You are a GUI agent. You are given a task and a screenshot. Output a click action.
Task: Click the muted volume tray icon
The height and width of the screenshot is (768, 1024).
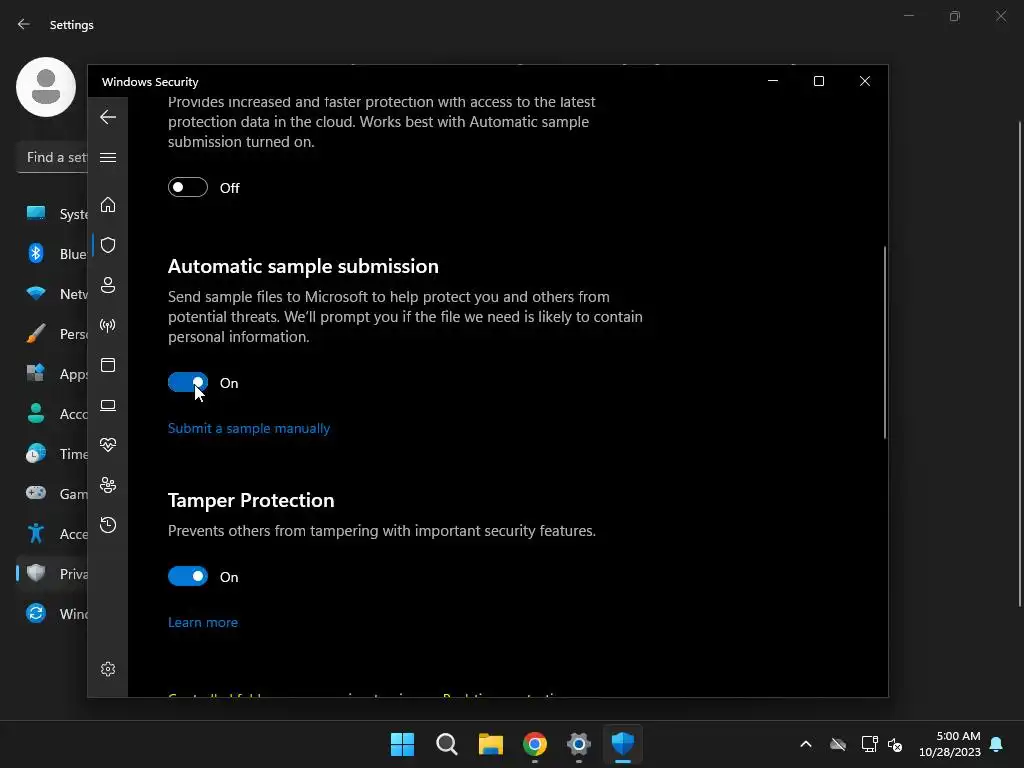tap(895, 744)
